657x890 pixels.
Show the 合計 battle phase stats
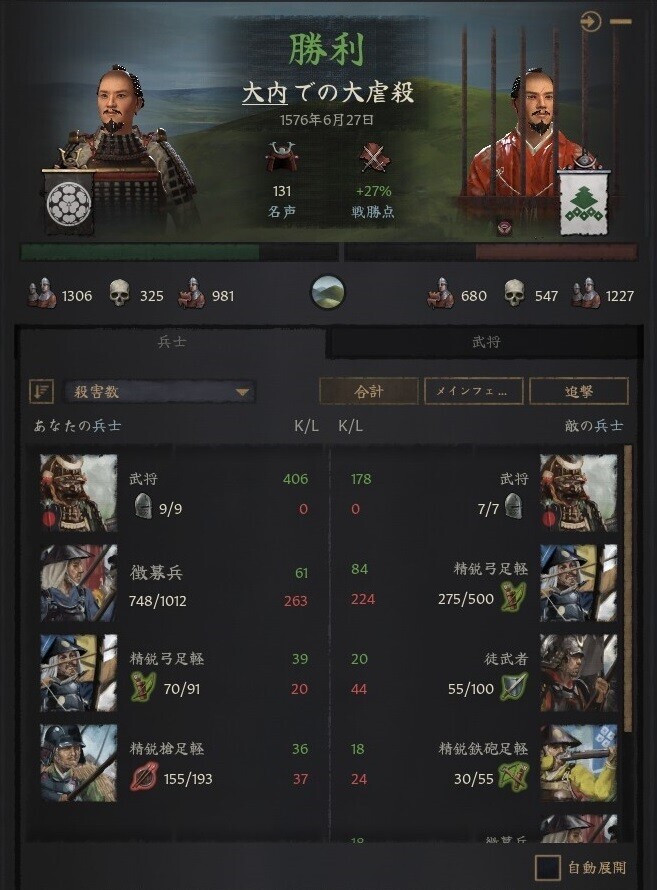pos(369,391)
